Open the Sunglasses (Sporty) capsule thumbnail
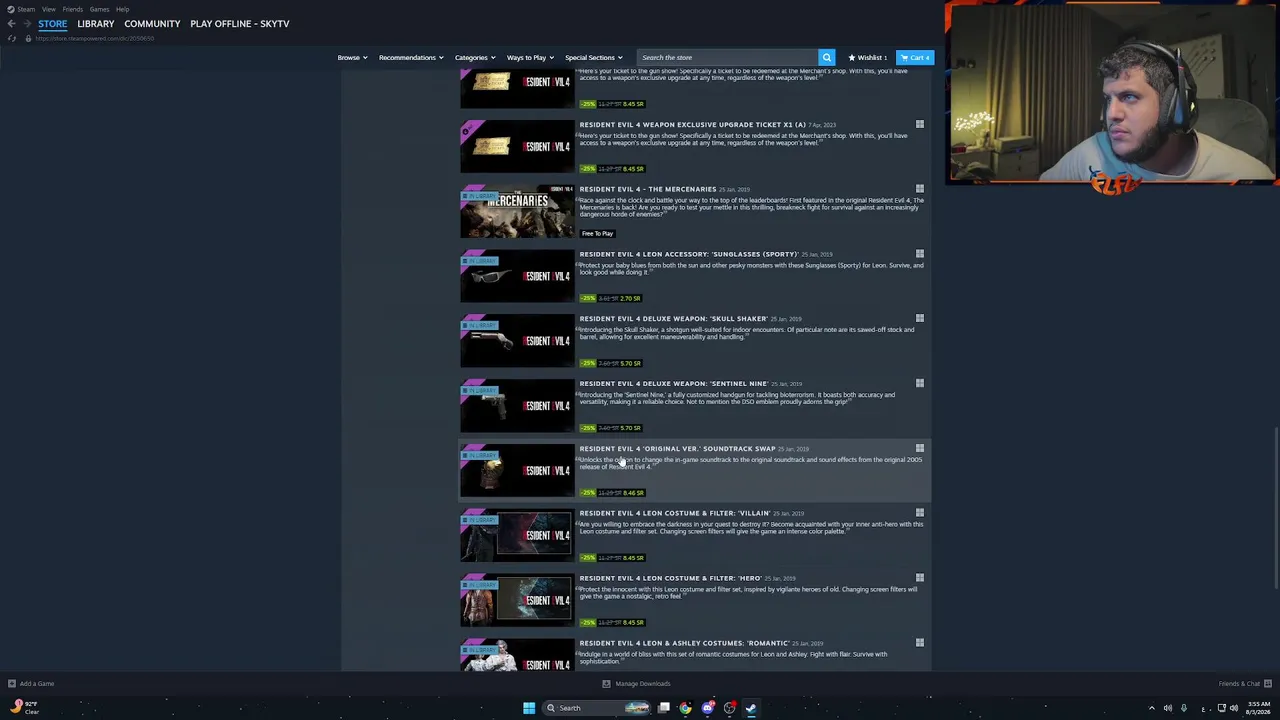 (x=518, y=276)
